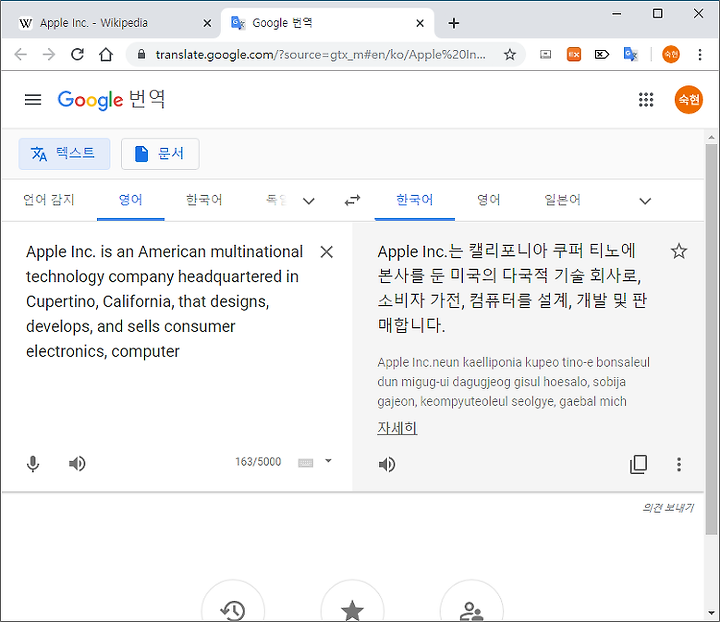This screenshot has height=622, width=720.
Task: View site security lock info
Action: point(141,55)
